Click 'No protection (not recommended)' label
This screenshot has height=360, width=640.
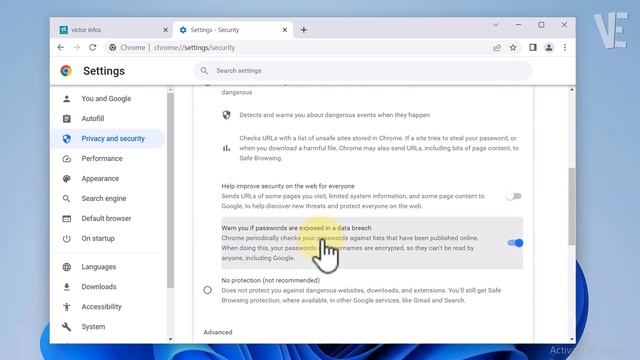270,280
